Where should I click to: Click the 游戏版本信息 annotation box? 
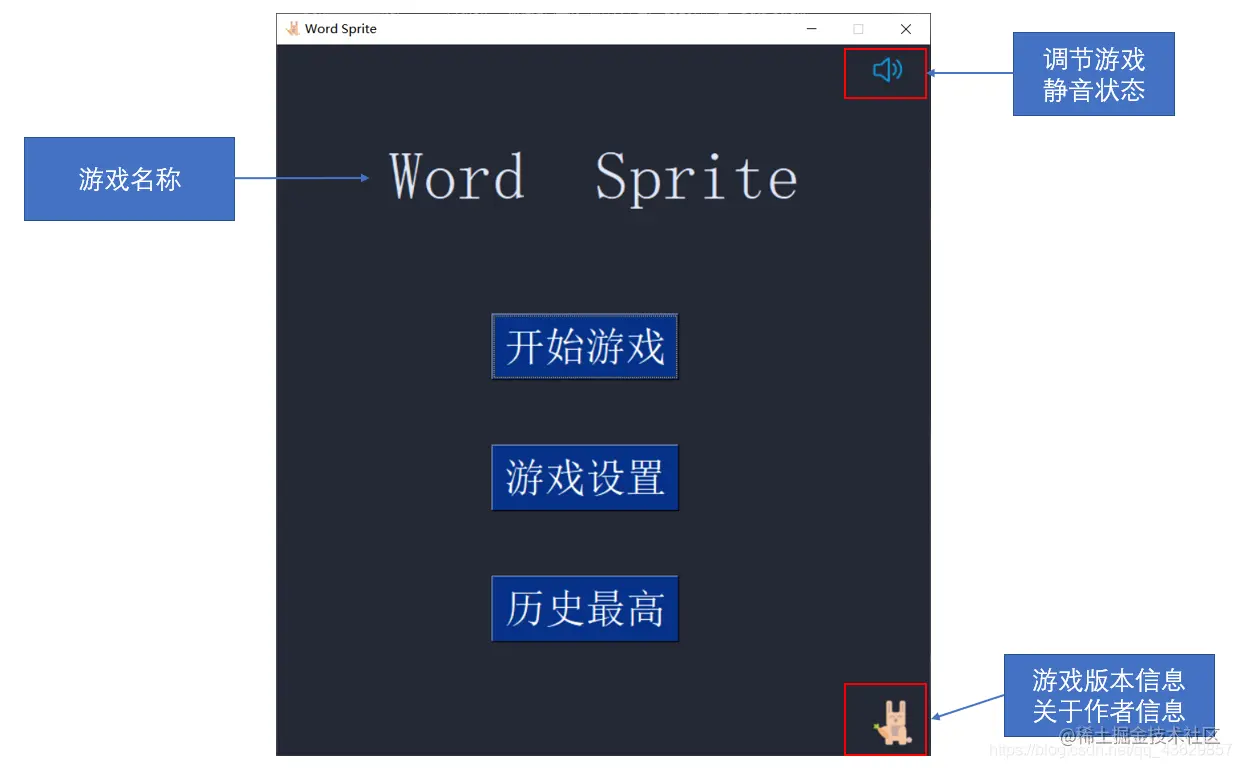(x=1110, y=696)
